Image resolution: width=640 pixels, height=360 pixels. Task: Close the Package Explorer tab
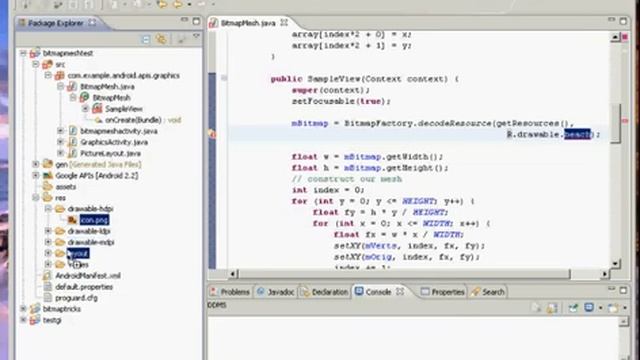coord(93,23)
